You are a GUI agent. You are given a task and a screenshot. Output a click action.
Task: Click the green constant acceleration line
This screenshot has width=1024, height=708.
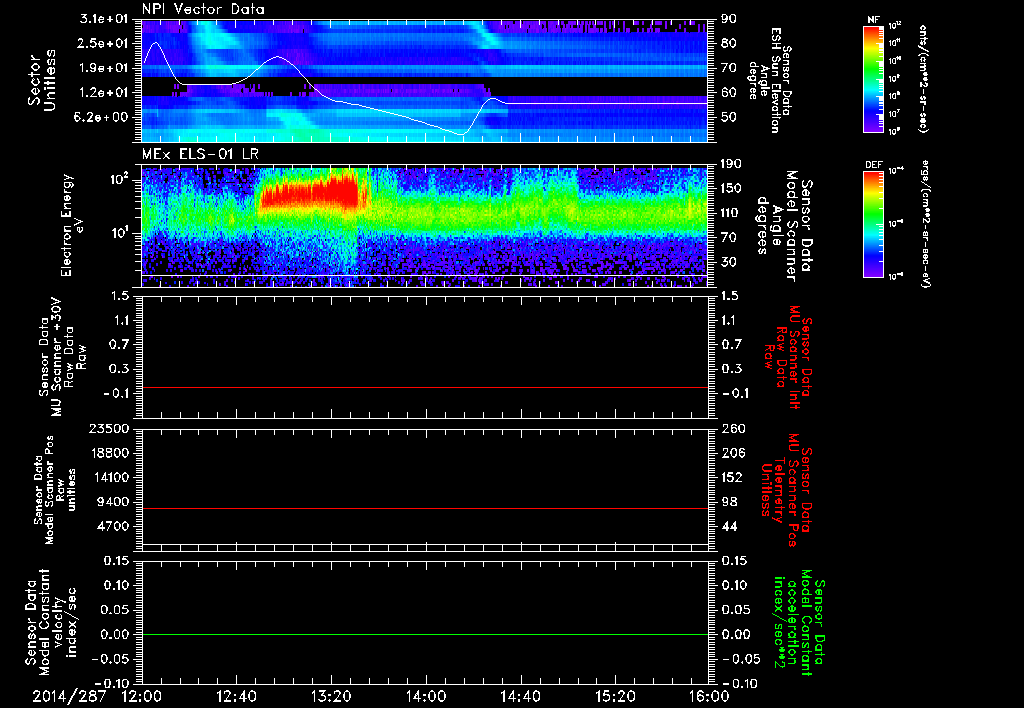[424, 634]
